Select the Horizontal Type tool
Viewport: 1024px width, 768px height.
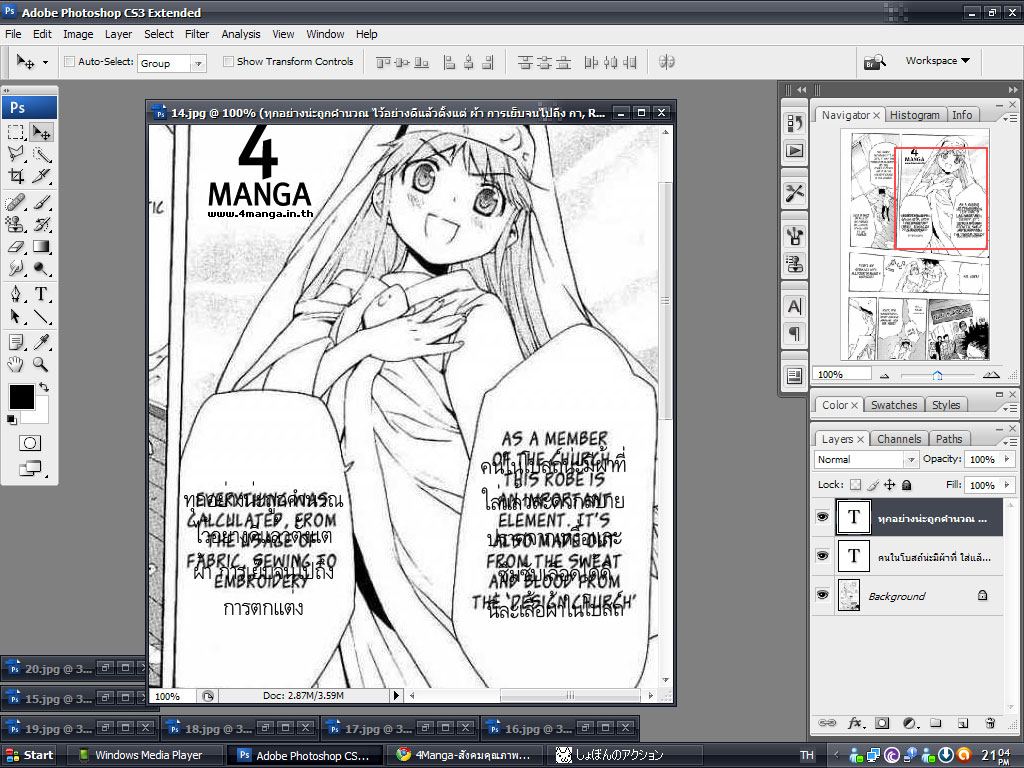click(x=42, y=295)
